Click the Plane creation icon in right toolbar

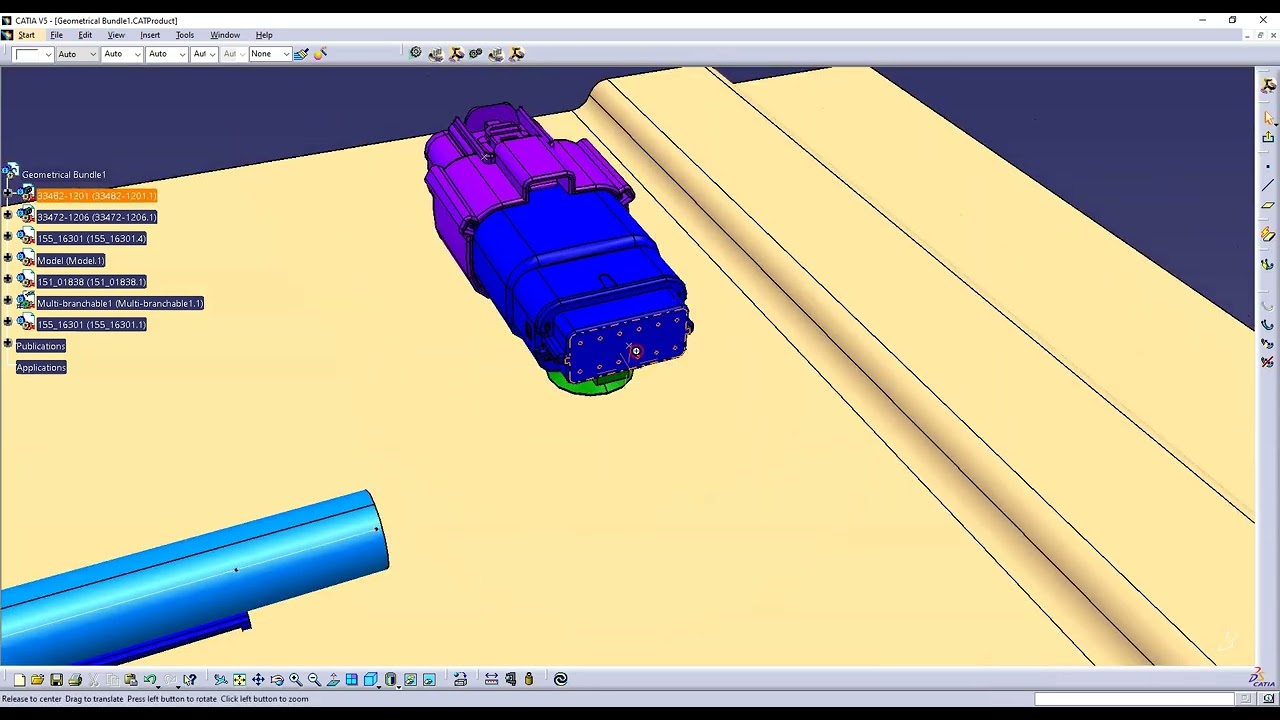click(1268, 206)
